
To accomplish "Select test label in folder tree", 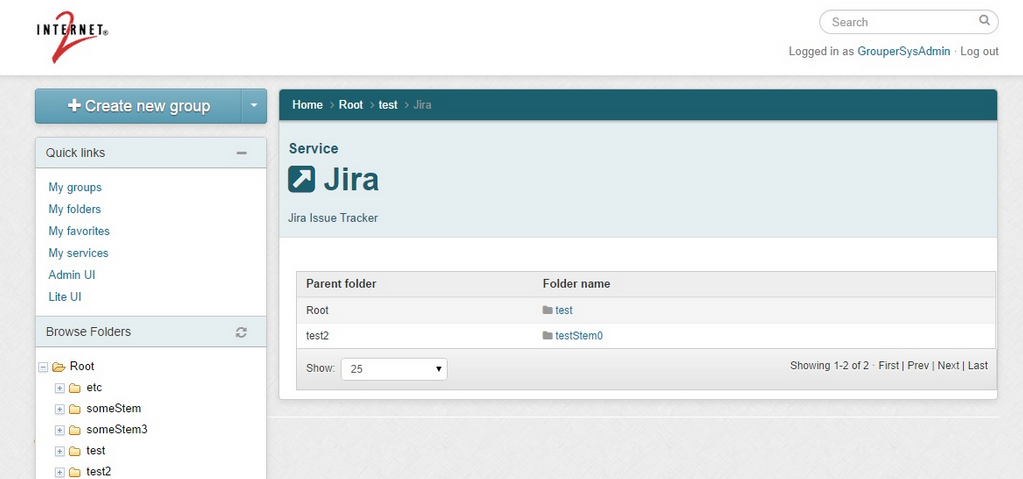I will (95, 450).
